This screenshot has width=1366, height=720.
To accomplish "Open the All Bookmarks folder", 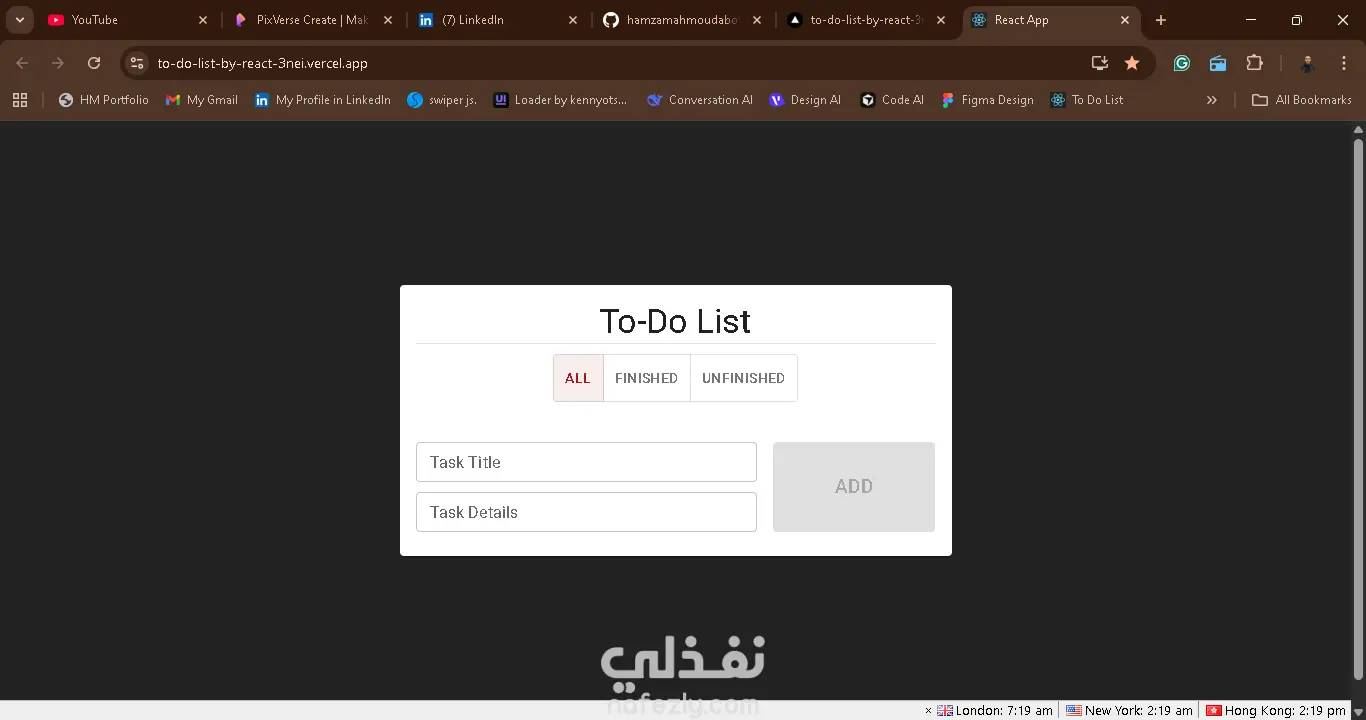I will (1302, 100).
